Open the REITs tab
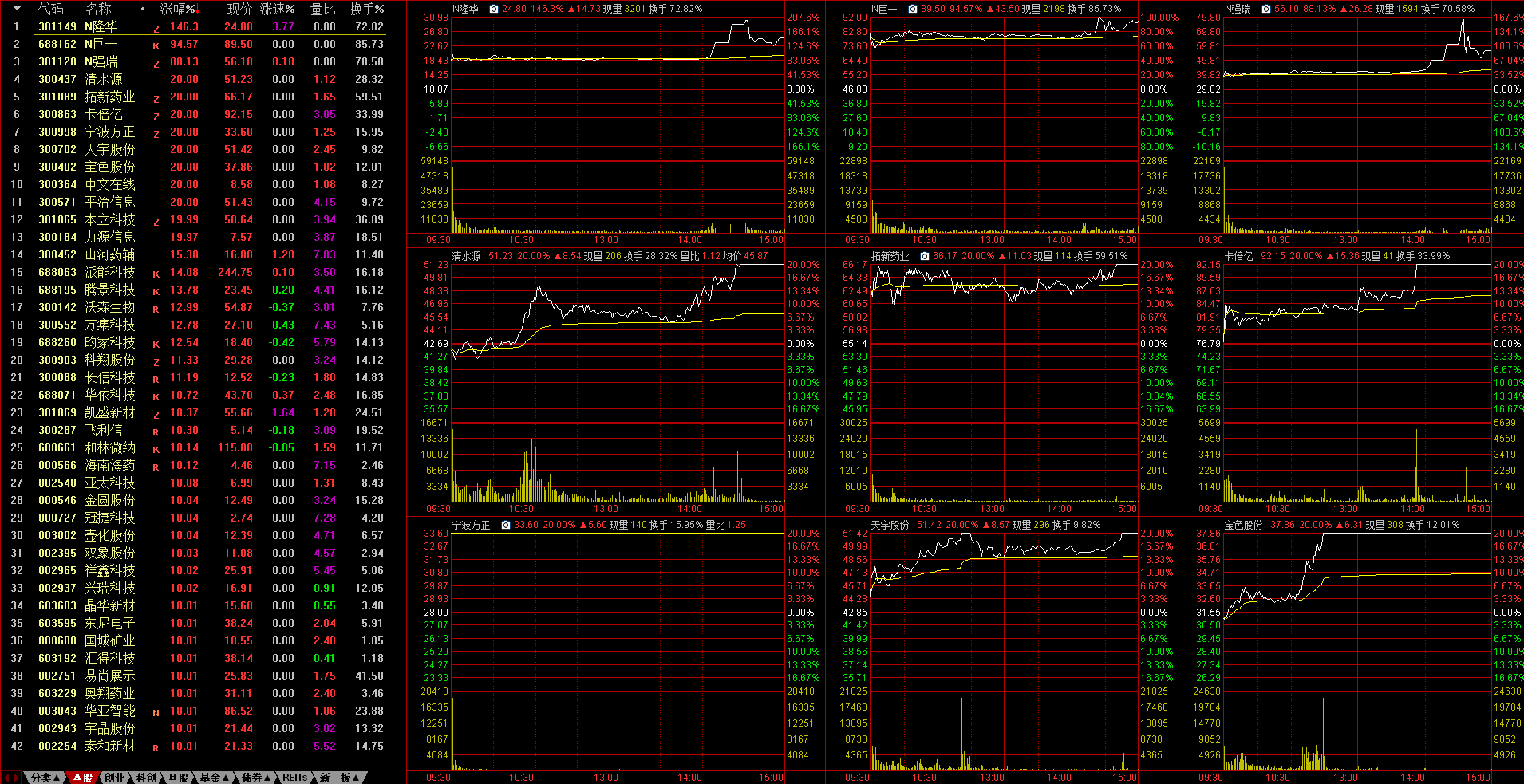 coord(295,778)
